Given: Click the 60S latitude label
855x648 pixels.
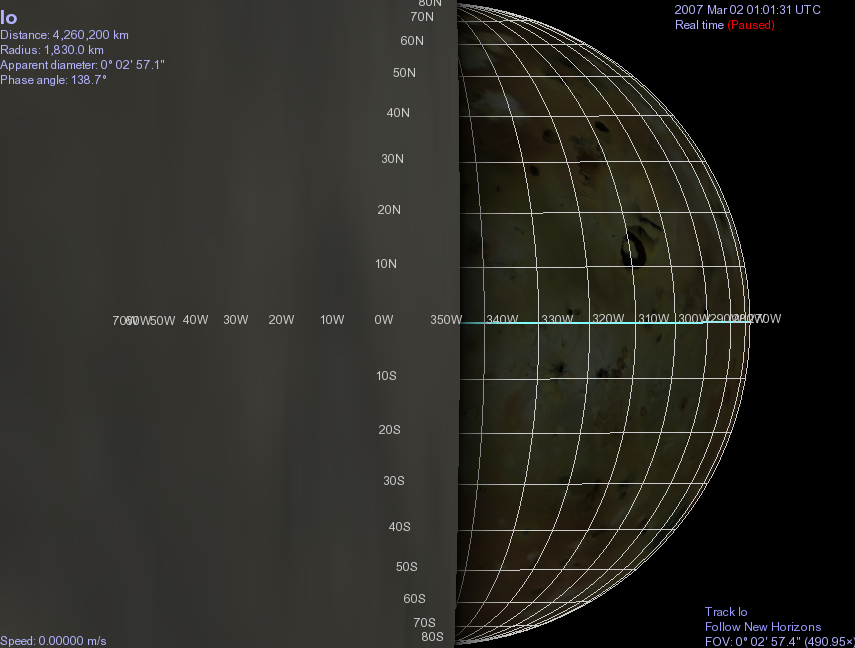Looking at the screenshot, I should click(x=414, y=599).
